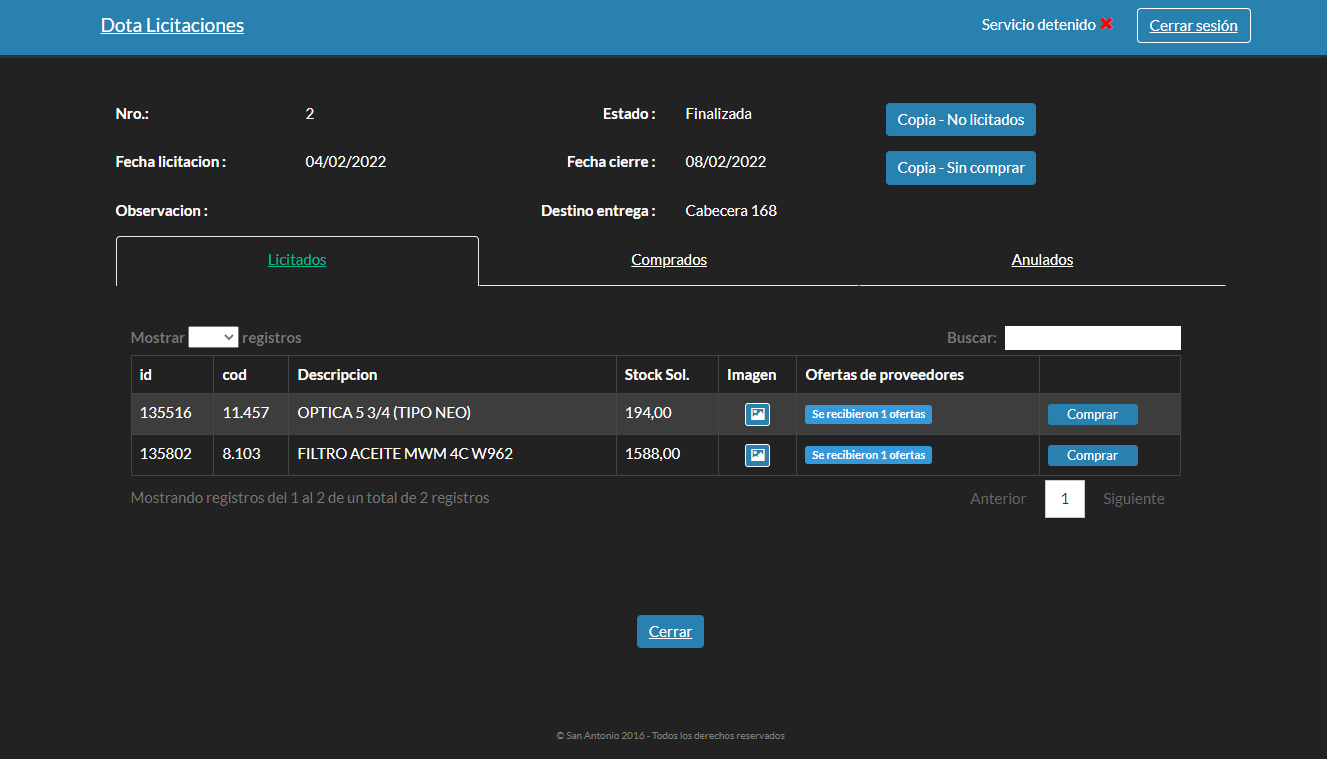The width and height of the screenshot is (1327, 759).
Task: Select the Licitados tab
Action: [297, 260]
